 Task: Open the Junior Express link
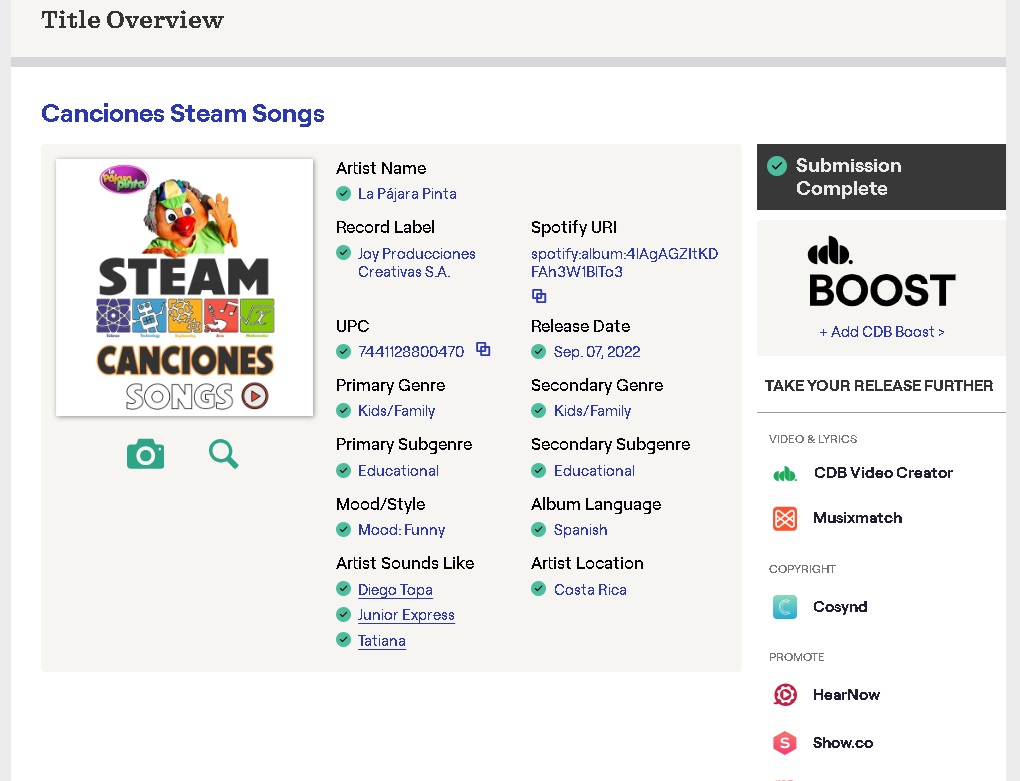406,615
